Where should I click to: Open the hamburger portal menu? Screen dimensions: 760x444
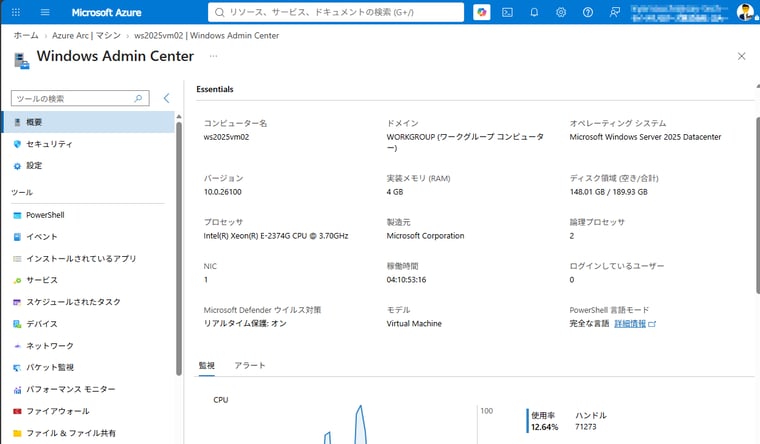pos(45,12)
